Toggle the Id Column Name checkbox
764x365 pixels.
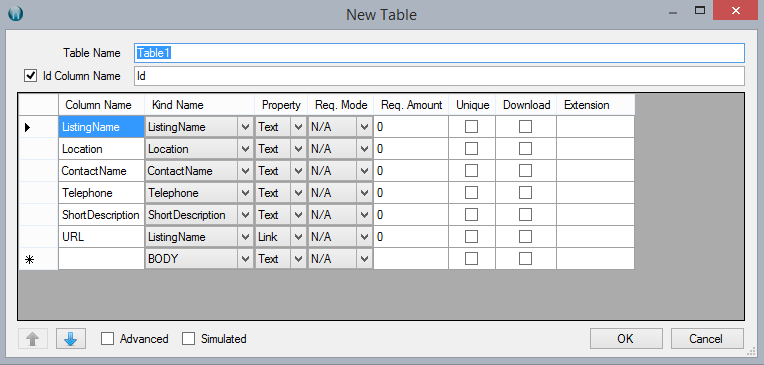31,76
